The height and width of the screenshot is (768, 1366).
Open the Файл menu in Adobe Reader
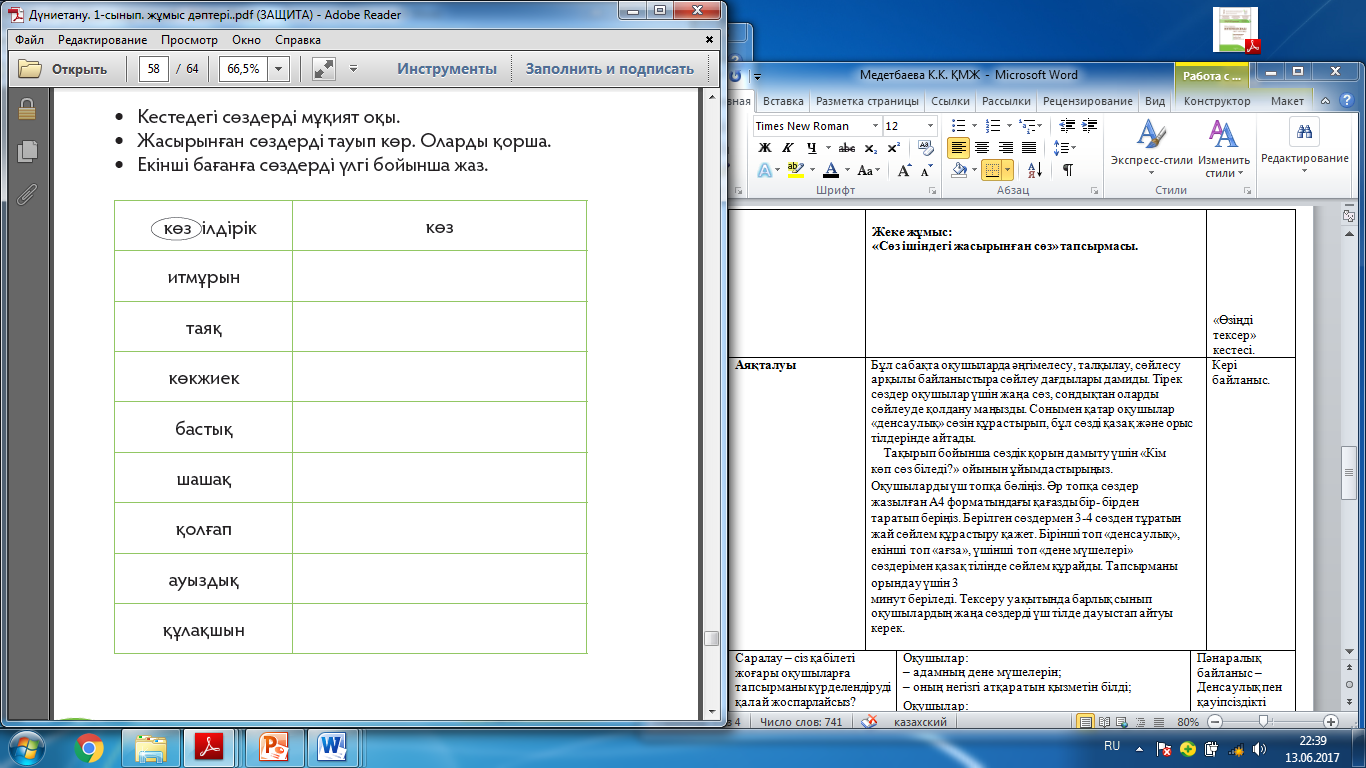pos(30,40)
